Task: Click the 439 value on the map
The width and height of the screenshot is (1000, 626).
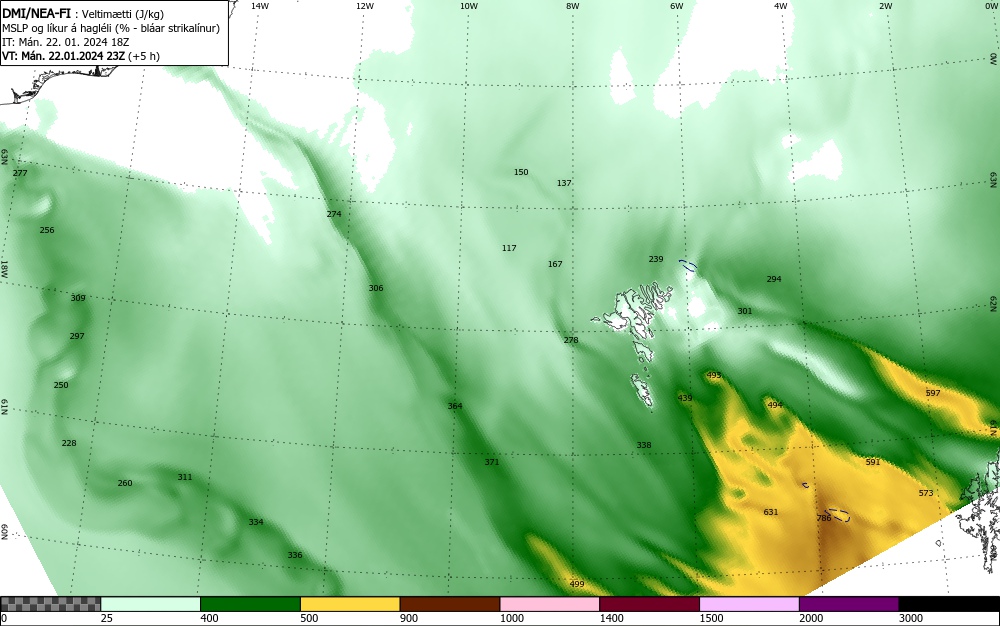Action: pos(684,398)
